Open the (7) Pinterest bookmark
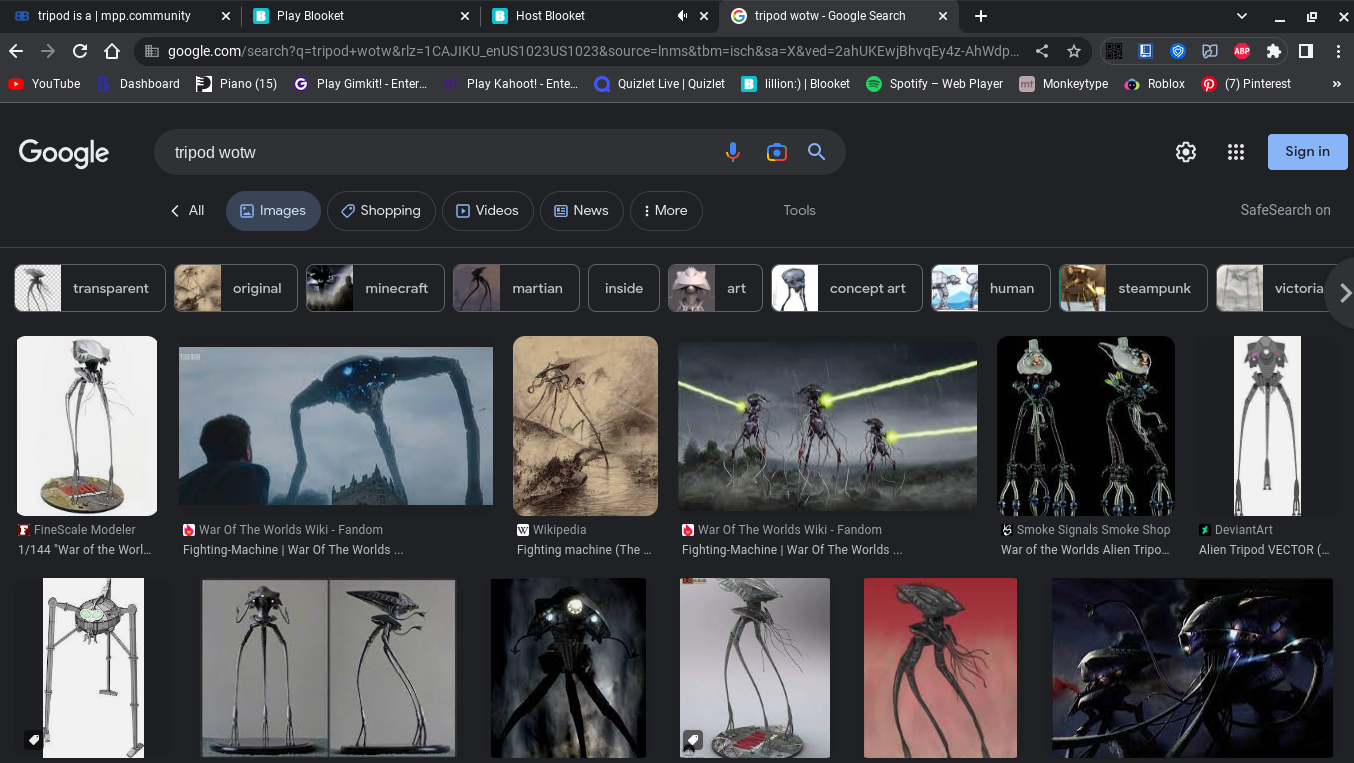Screen dimensions: 1354x763 coord(1246,84)
